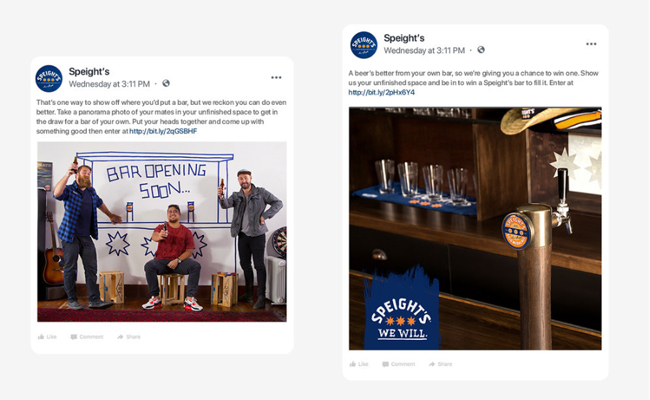Open the Speight's page name on left post
This screenshot has width=650, height=400.
tap(89, 71)
